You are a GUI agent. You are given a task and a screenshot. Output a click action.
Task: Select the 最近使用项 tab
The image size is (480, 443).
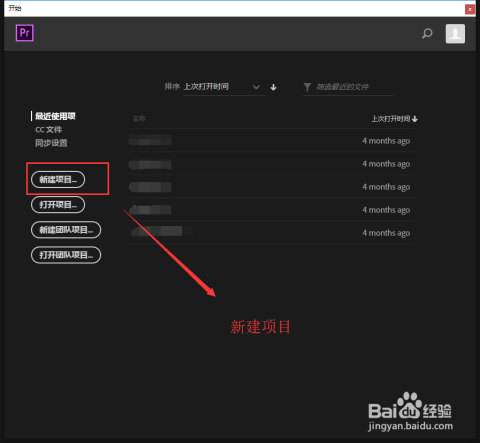click(55, 116)
